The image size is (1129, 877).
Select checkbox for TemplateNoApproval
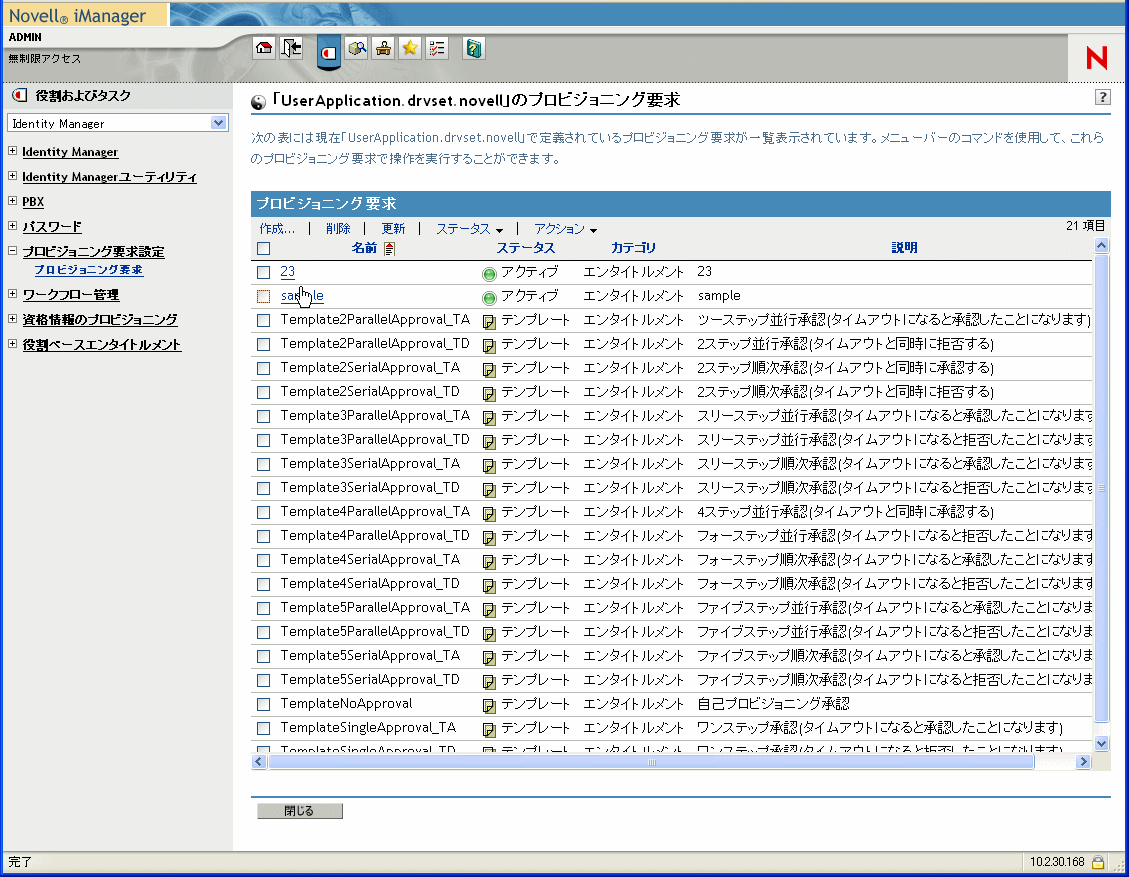264,704
